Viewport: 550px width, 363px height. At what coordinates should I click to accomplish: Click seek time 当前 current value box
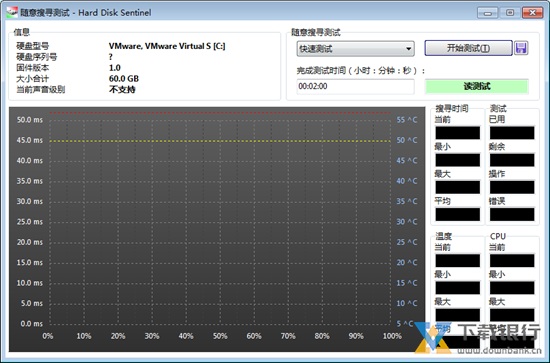pos(458,133)
